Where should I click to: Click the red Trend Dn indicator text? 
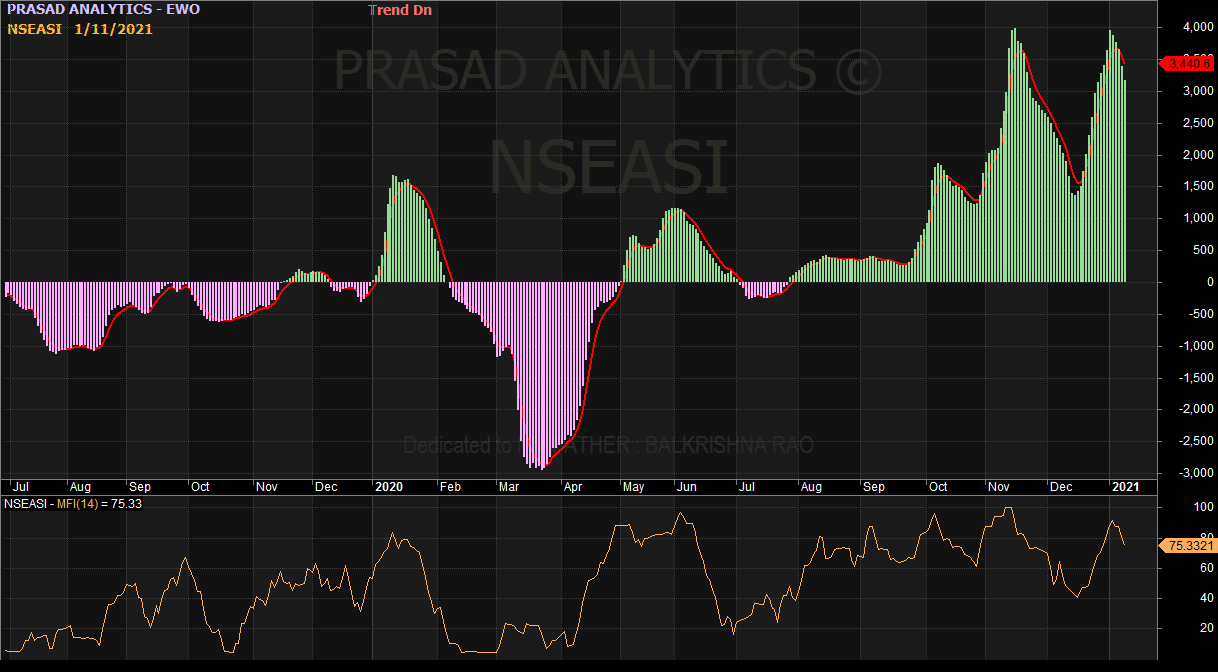click(x=400, y=10)
